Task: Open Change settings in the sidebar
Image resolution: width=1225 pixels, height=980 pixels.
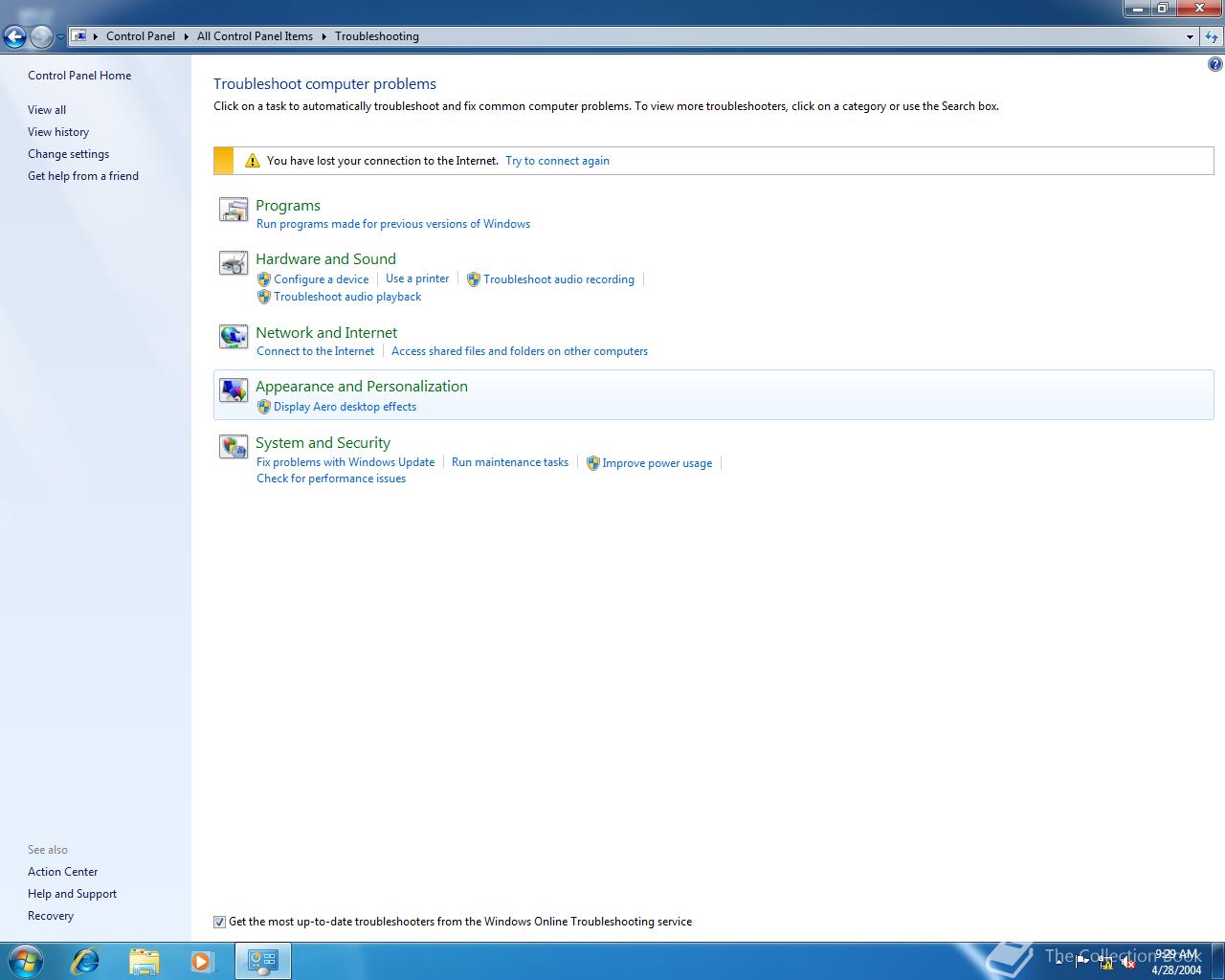Action: click(68, 154)
